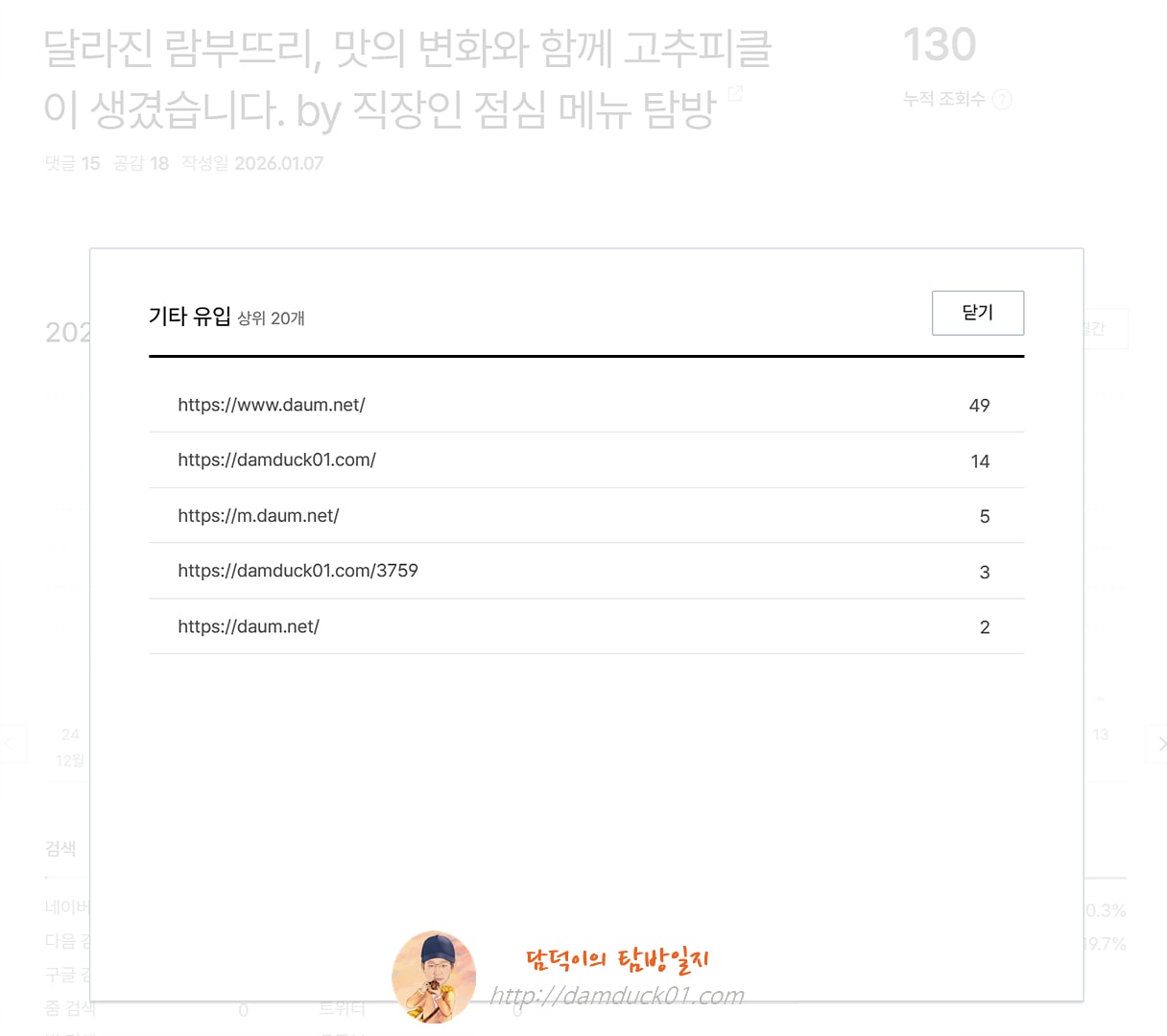Open the https://damduck01.com/ referral link

(277, 459)
